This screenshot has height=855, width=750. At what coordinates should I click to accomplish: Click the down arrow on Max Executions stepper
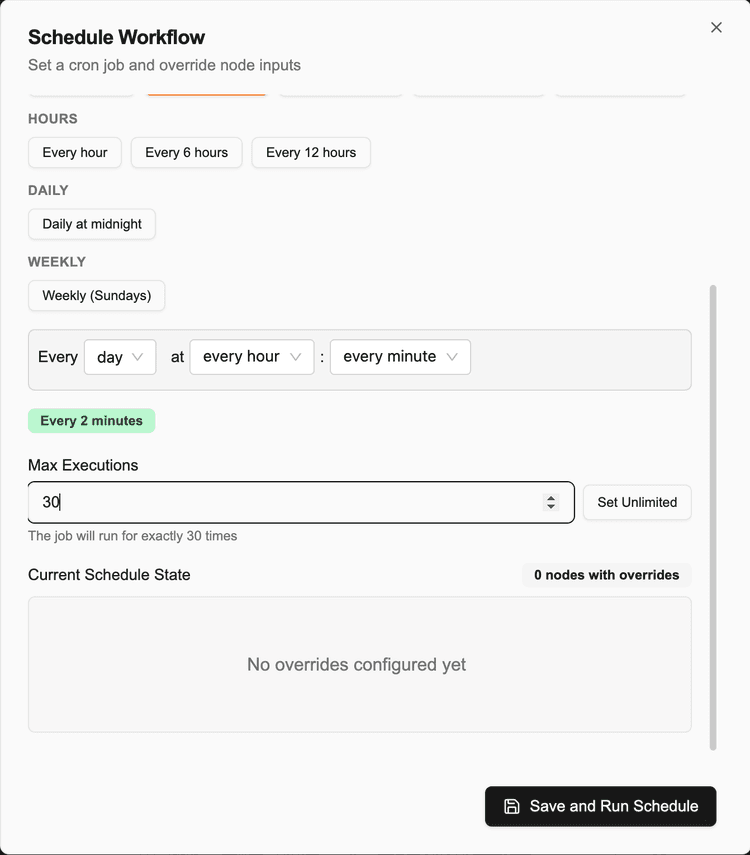point(551,507)
